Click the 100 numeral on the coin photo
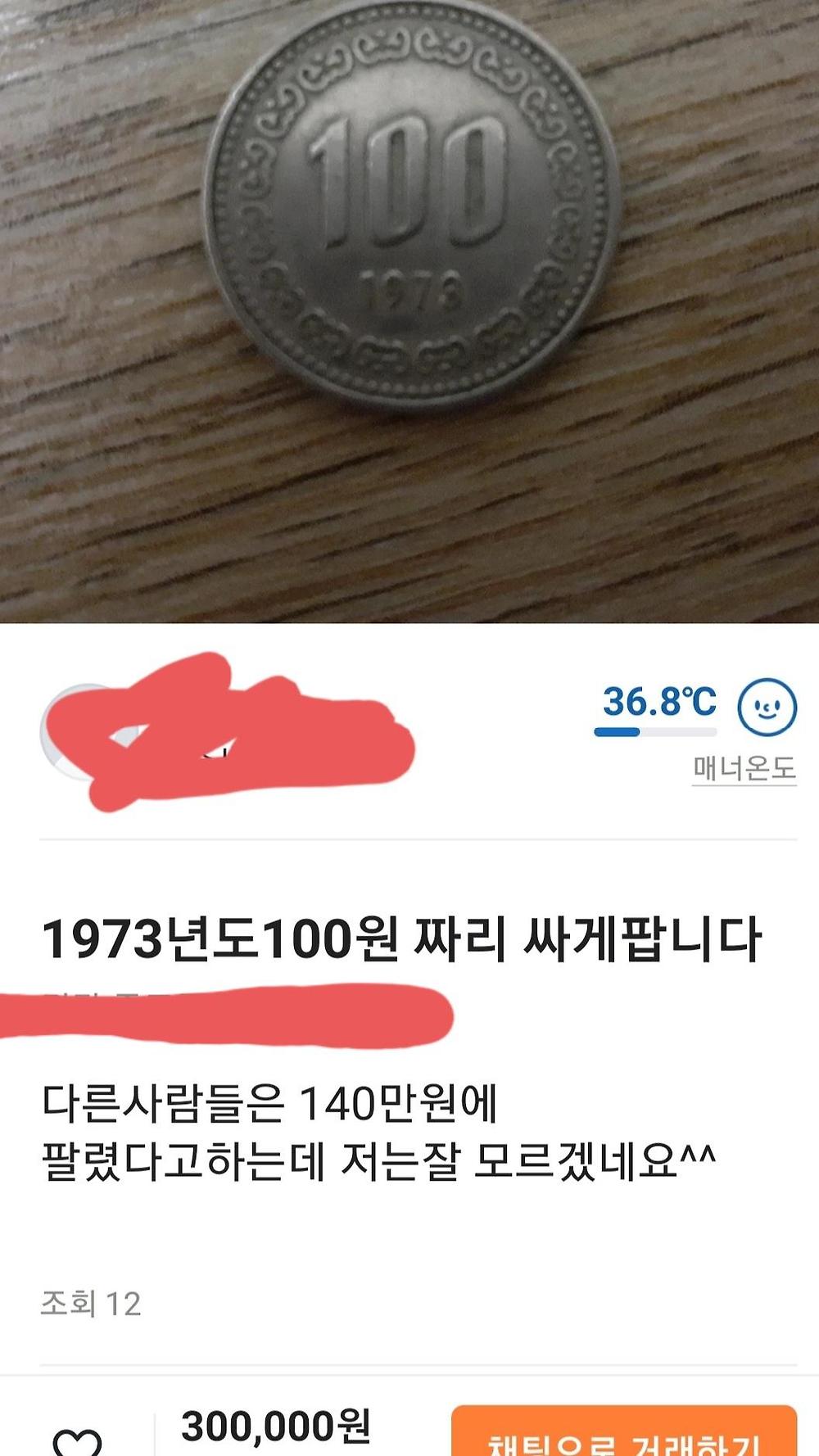The width and height of the screenshot is (819, 1456). (x=407, y=182)
